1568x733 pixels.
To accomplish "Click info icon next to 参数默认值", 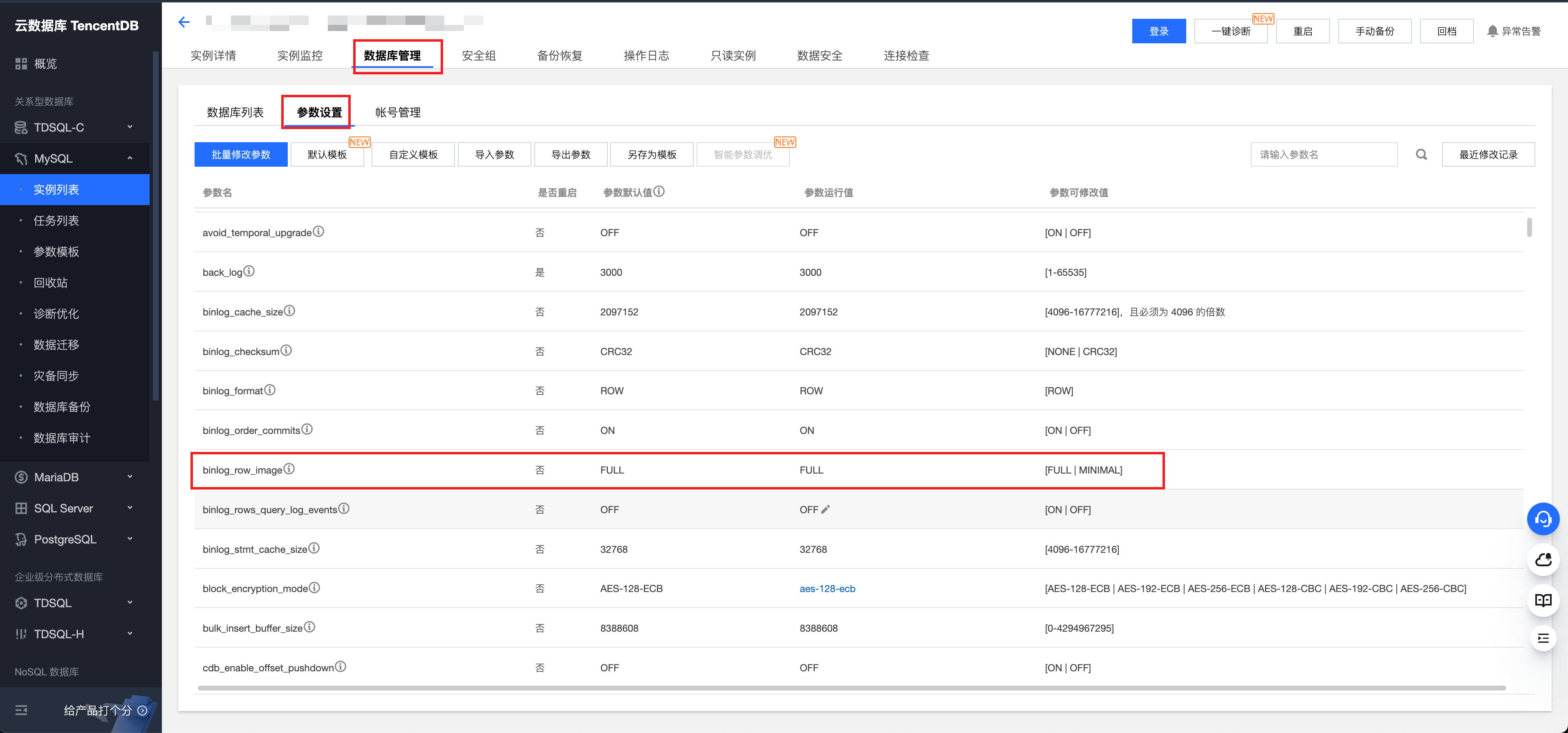I will tap(659, 192).
